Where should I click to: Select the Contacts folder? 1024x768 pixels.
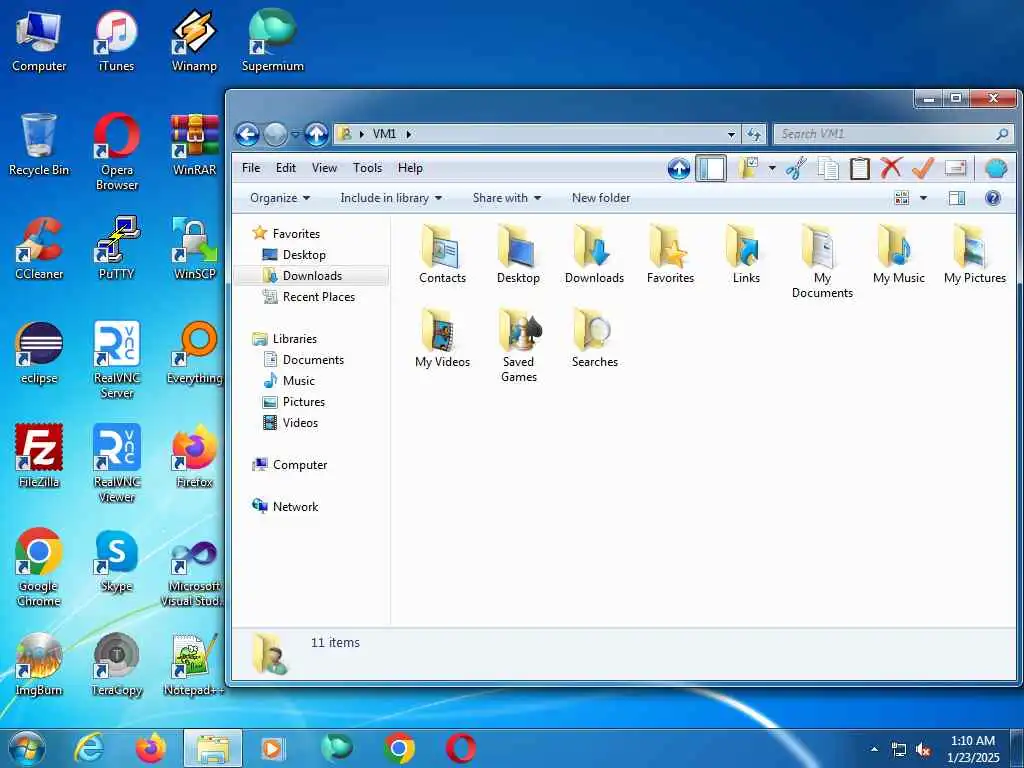click(x=442, y=255)
